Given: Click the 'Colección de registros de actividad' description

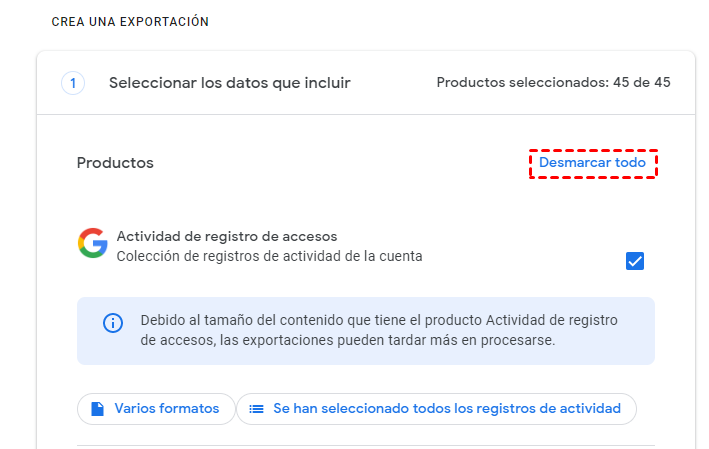Looking at the screenshot, I should (269, 256).
